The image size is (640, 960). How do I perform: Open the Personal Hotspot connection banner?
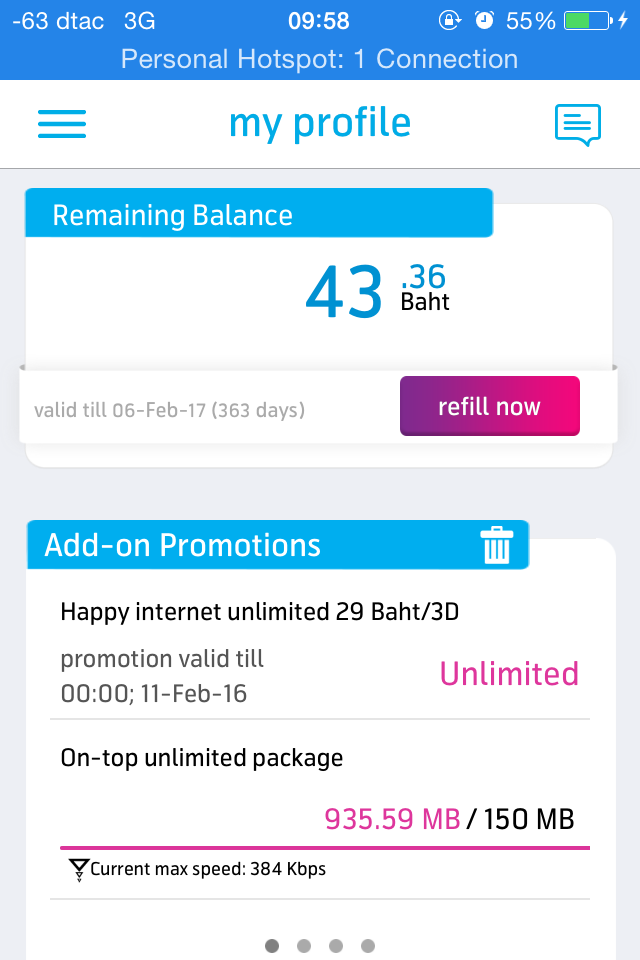(320, 59)
